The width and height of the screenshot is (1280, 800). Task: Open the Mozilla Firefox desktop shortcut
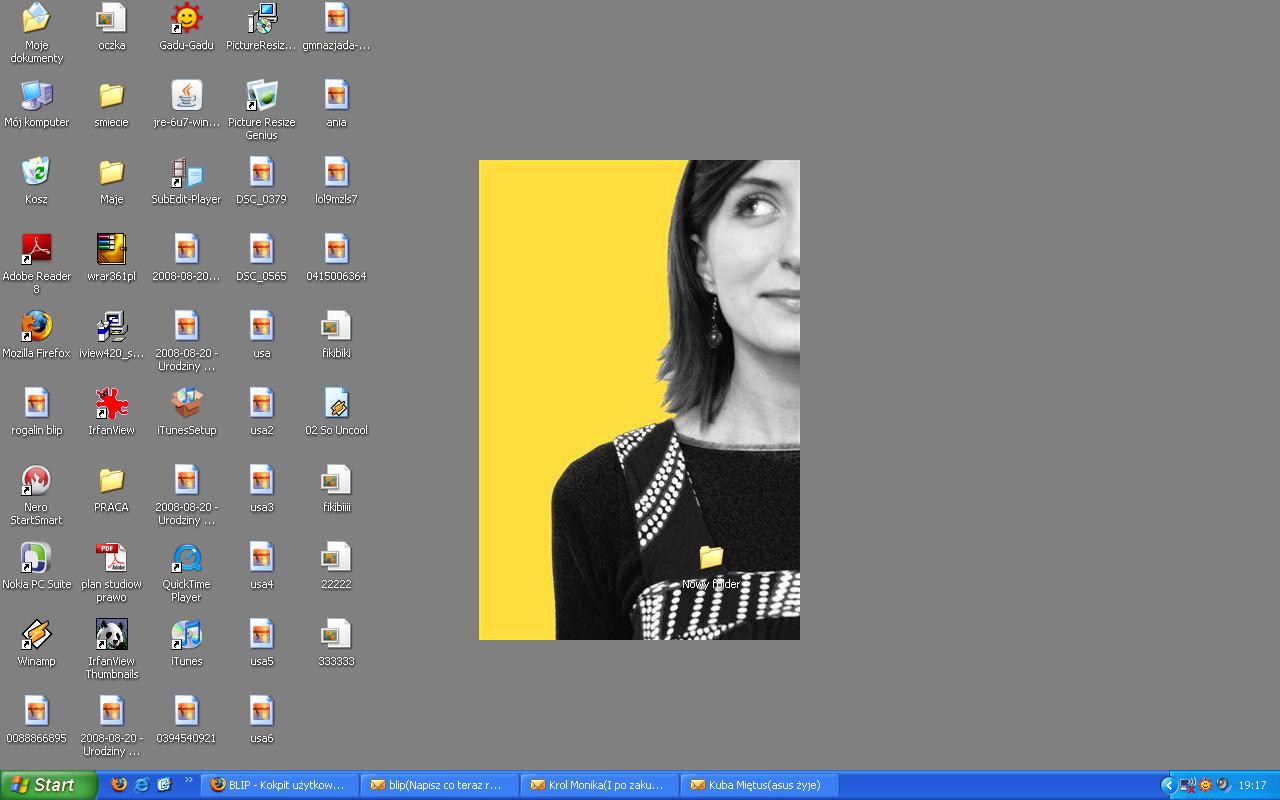[x=36, y=327]
